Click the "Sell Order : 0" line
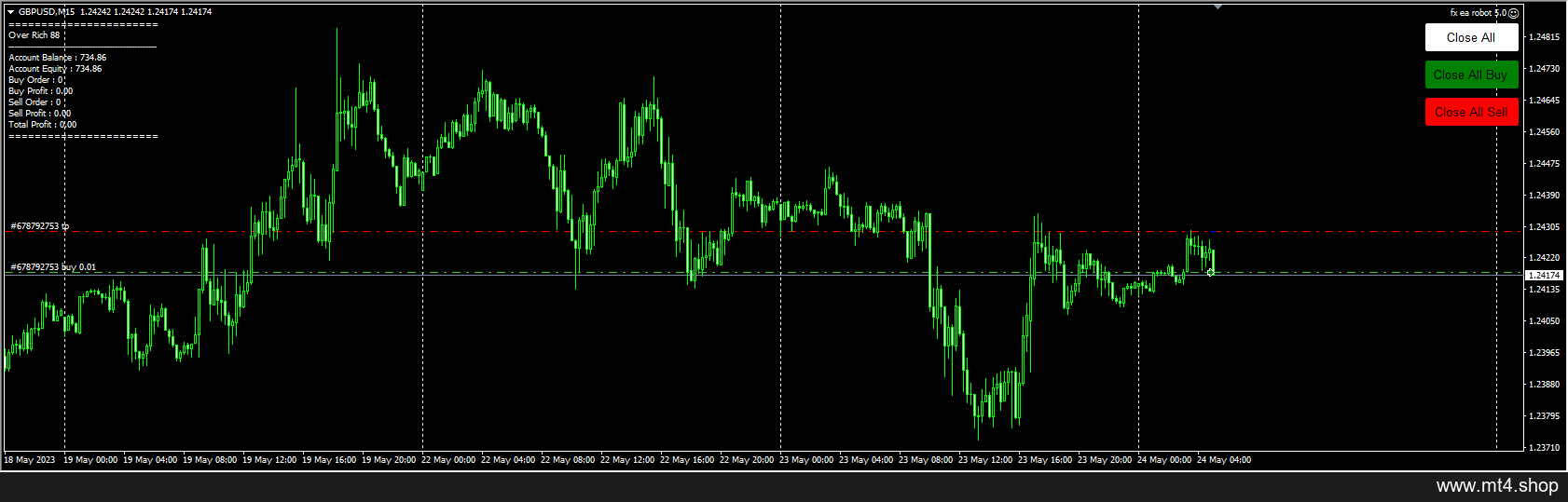Viewport: 1568px width, 502px height. click(35, 102)
